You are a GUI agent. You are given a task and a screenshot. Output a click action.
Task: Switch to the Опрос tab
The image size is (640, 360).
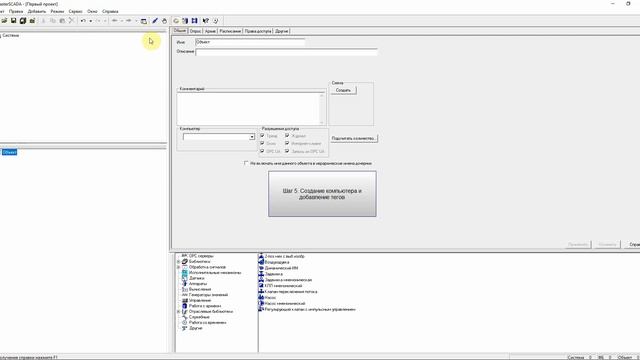195,31
